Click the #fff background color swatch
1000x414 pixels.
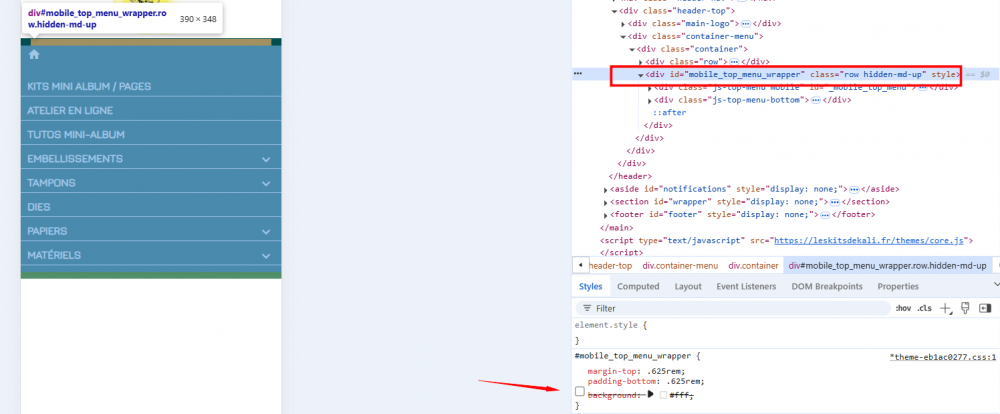tap(663, 396)
